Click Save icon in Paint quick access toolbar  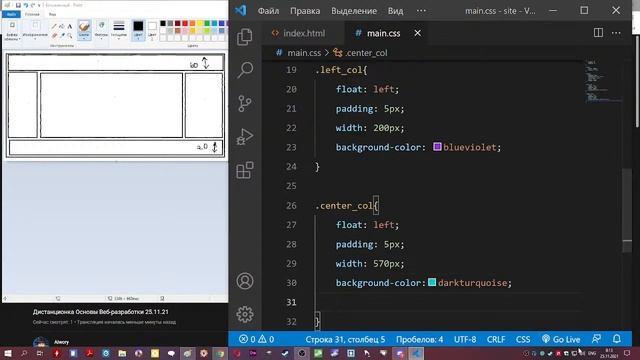18,5
